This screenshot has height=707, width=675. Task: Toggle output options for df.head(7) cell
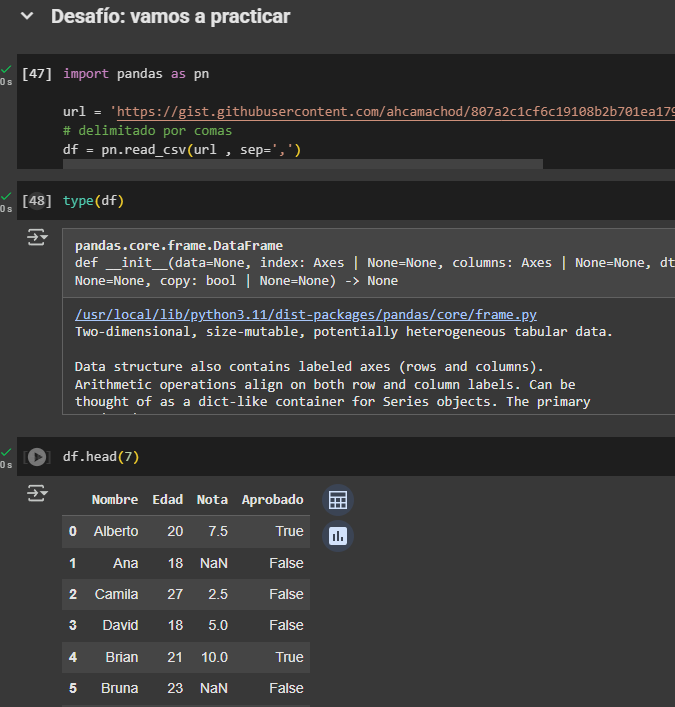click(37, 493)
